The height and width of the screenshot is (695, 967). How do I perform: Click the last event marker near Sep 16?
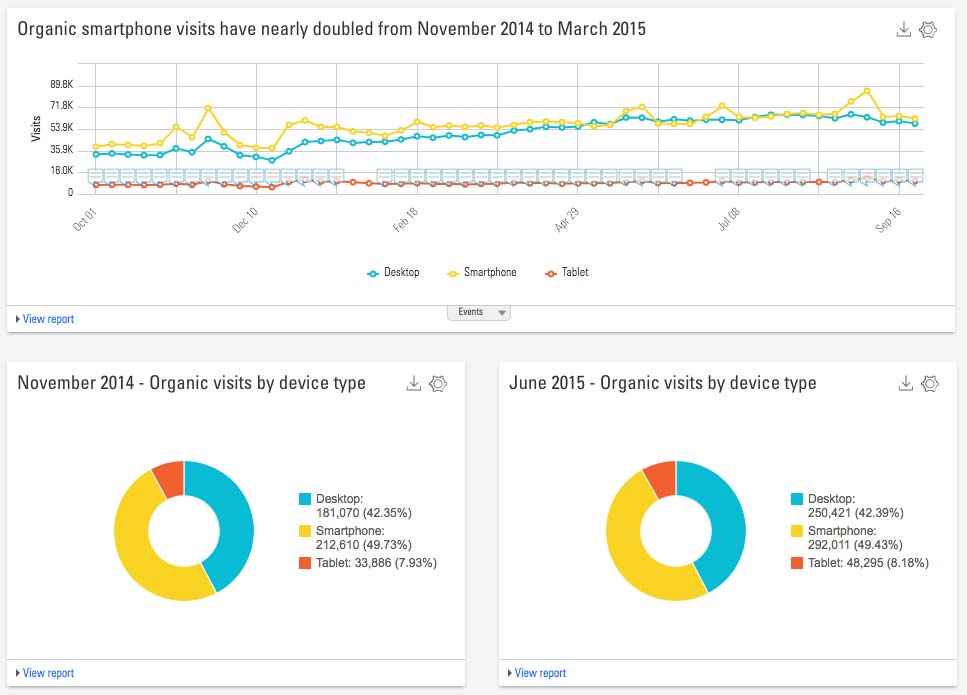(x=914, y=176)
